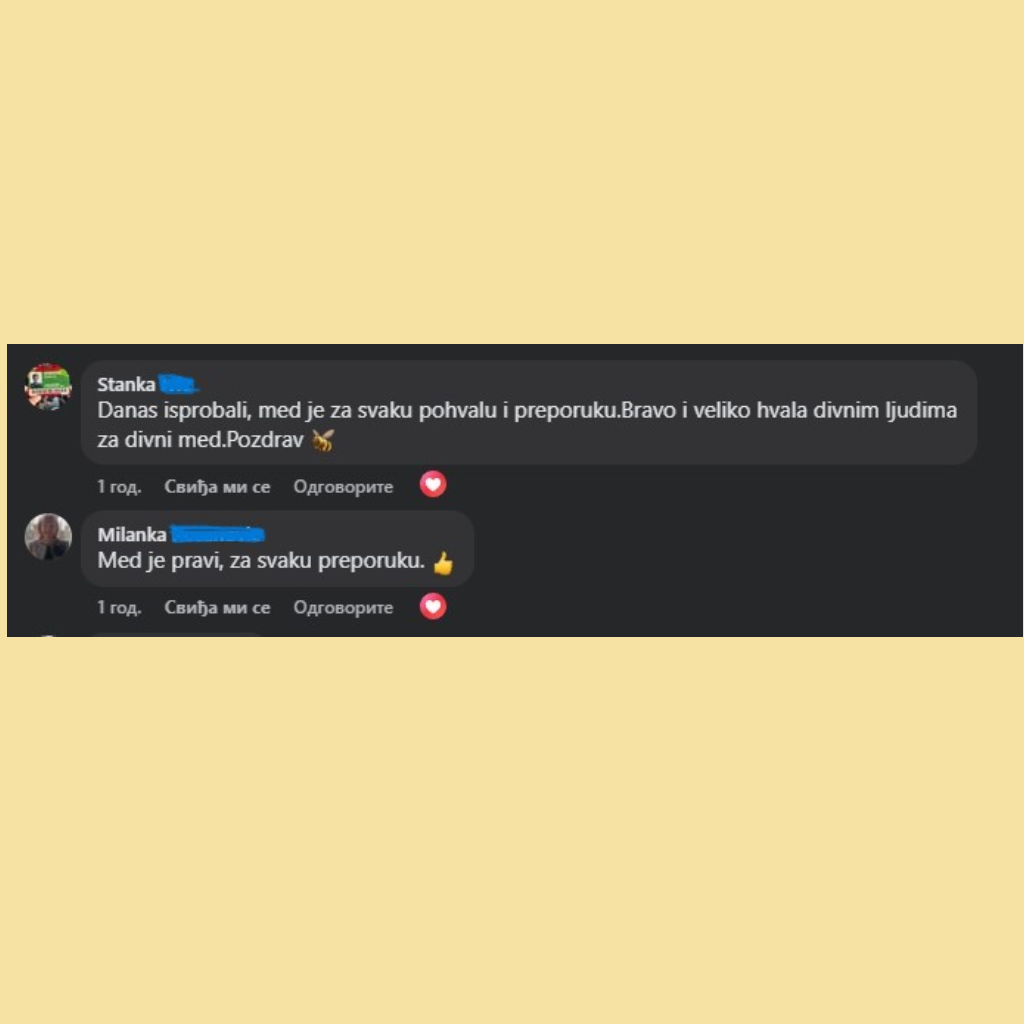
Task: Open Milanka's profile picture
Action: click(x=48, y=537)
